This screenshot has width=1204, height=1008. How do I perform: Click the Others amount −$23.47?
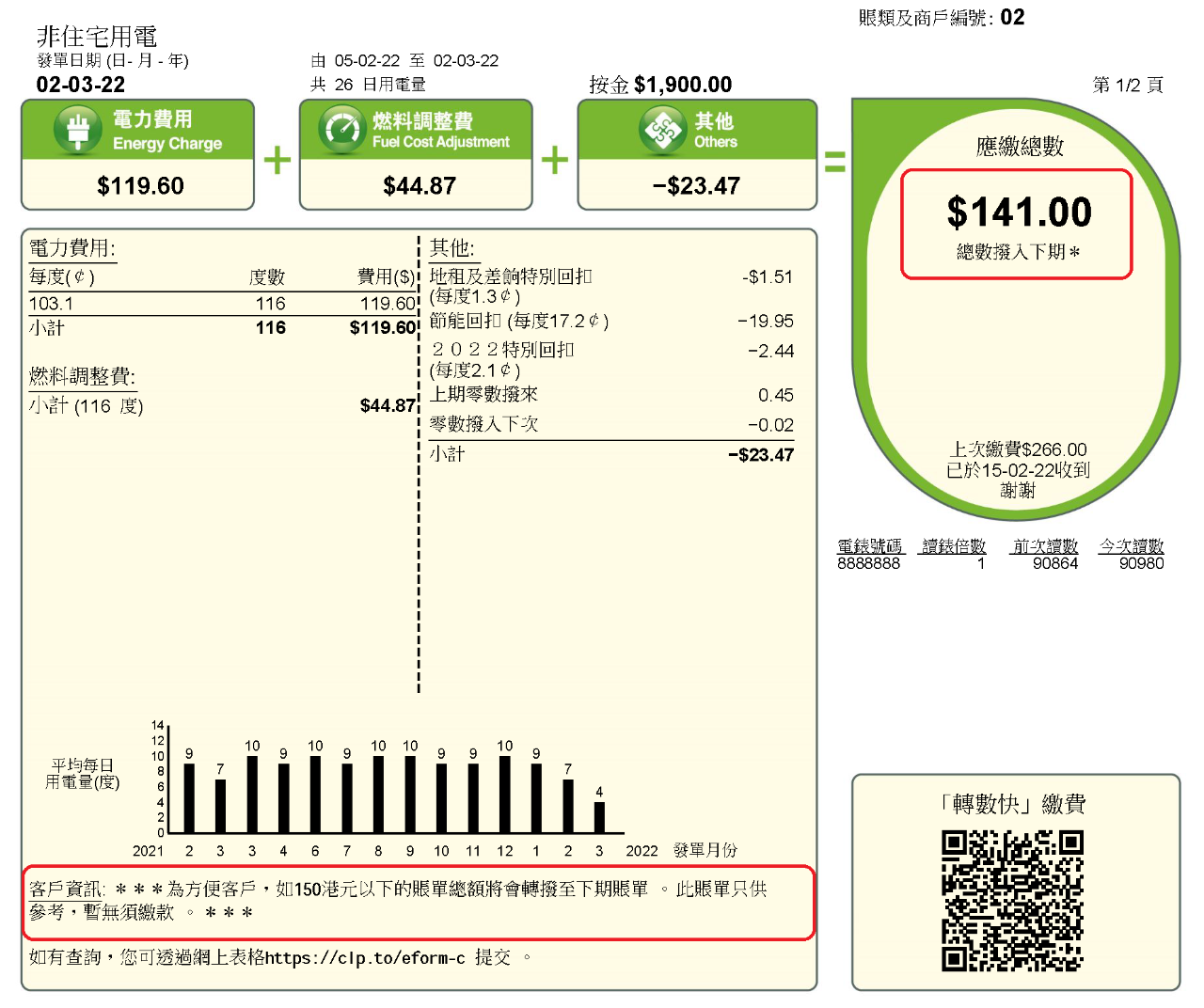[x=696, y=186]
